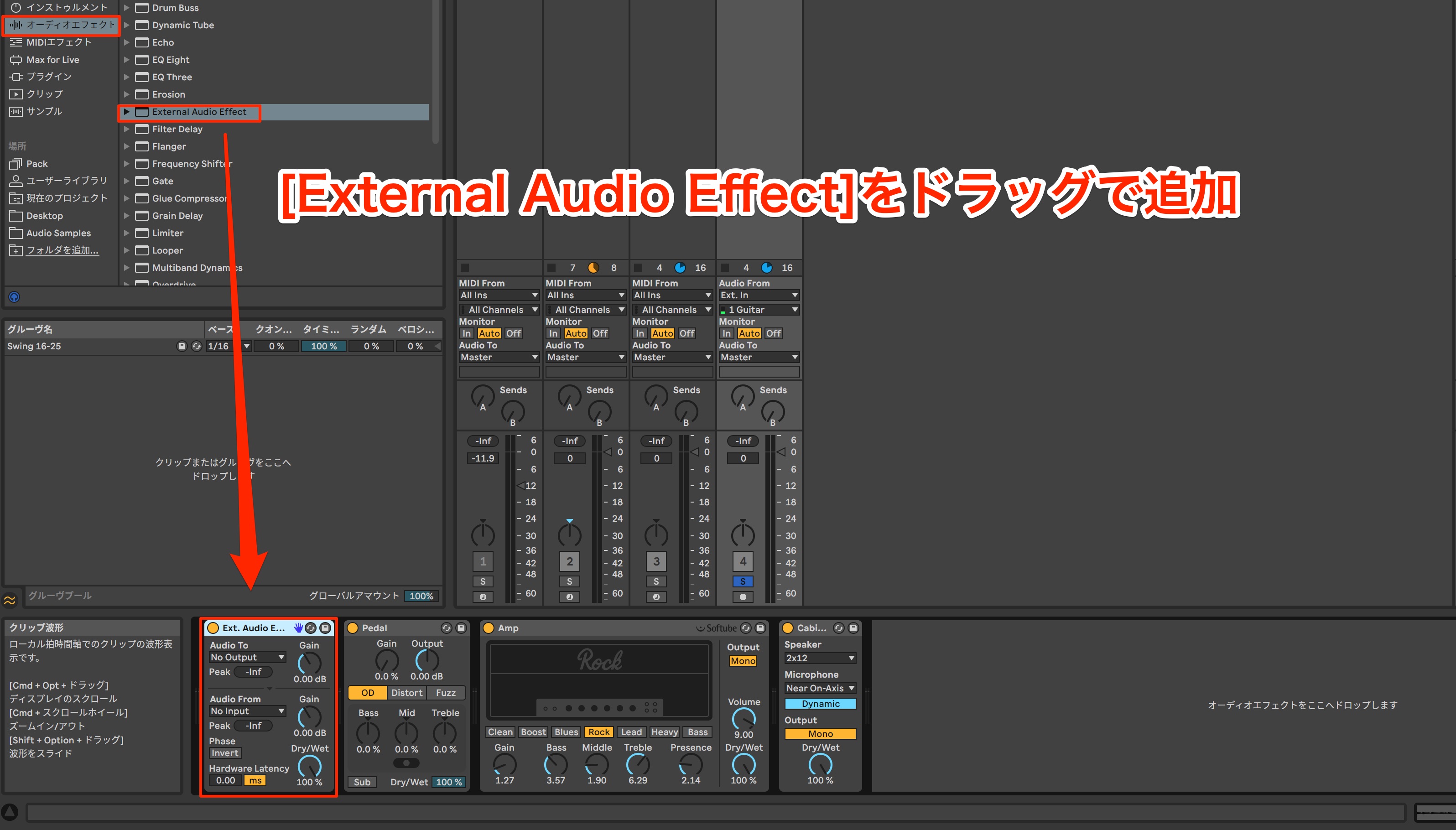Adjust Ext. Audio Effect Dry/Wet knob

310,766
